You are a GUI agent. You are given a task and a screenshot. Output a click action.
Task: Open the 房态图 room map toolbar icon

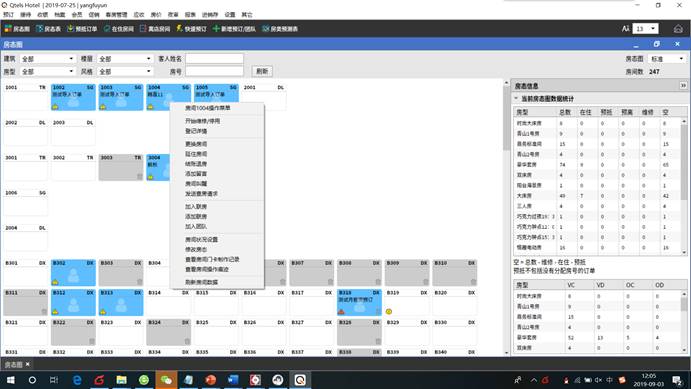coord(17,29)
